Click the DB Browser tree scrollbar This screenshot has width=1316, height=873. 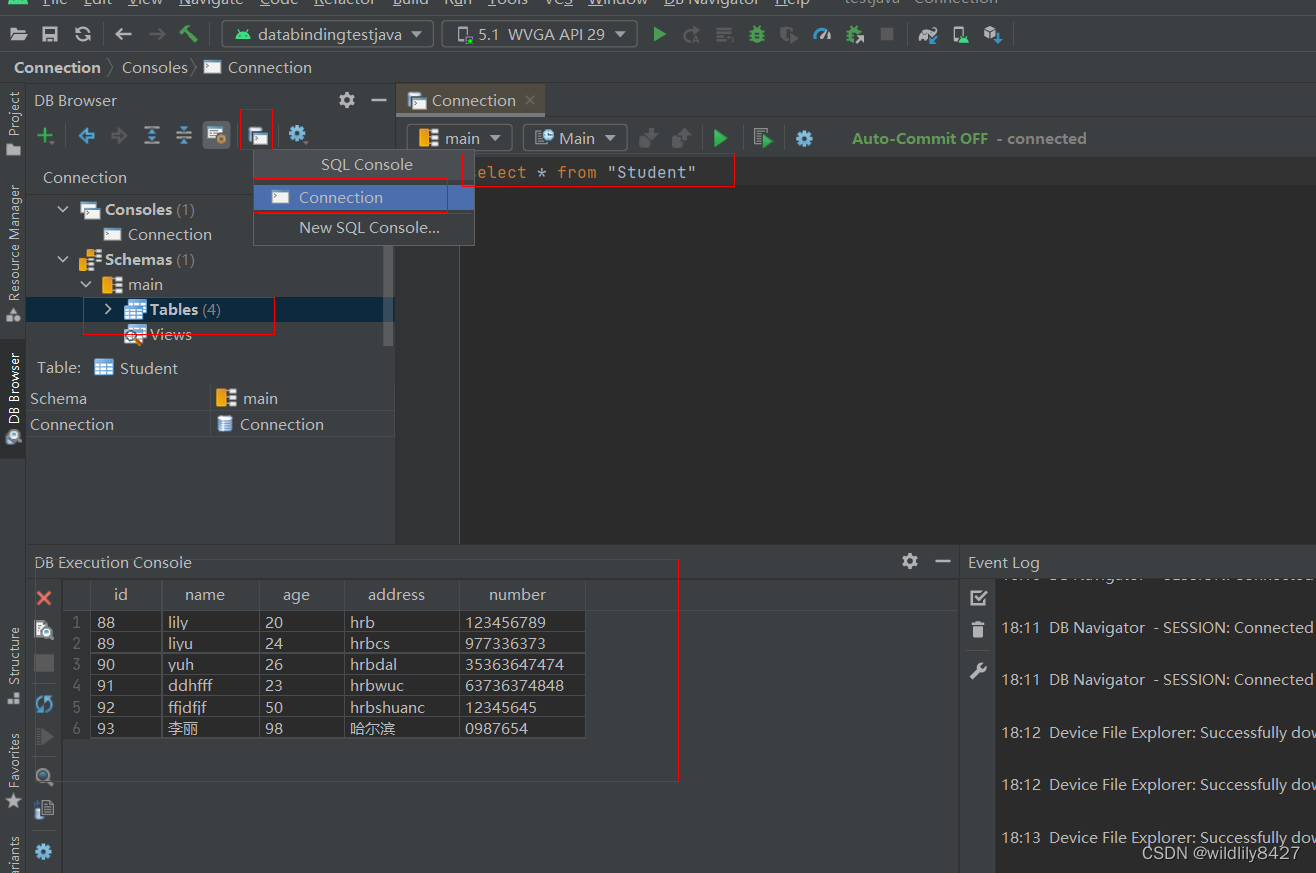pyautogui.click(x=388, y=295)
